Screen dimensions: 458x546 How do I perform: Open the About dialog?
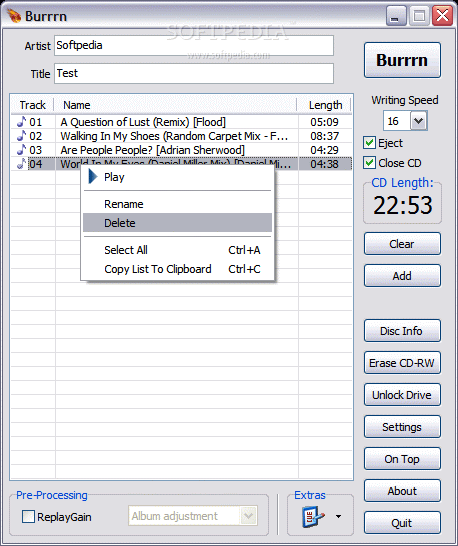pos(402,491)
